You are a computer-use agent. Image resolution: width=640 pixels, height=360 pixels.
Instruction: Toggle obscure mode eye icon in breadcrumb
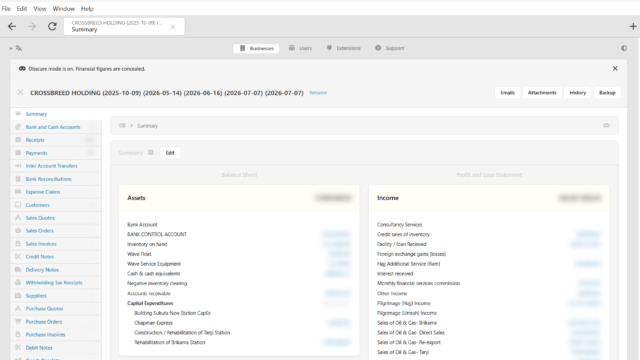click(607, 126)
